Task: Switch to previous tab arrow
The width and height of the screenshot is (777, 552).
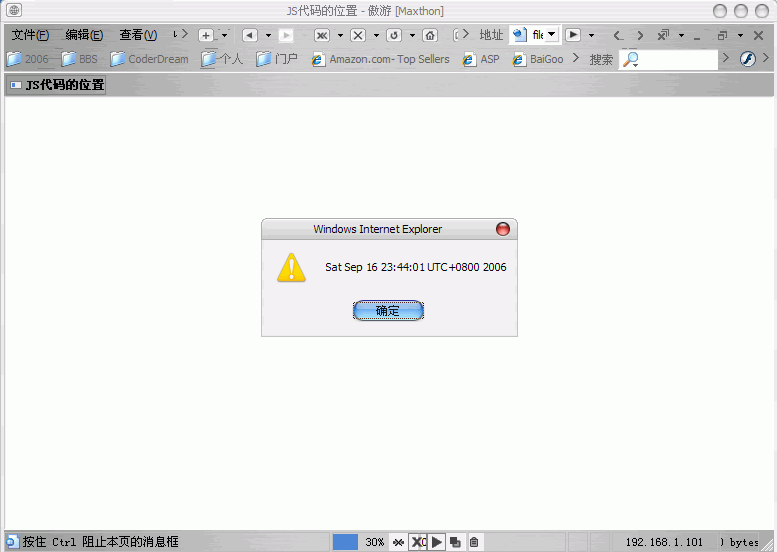Action: coord(618,35)
